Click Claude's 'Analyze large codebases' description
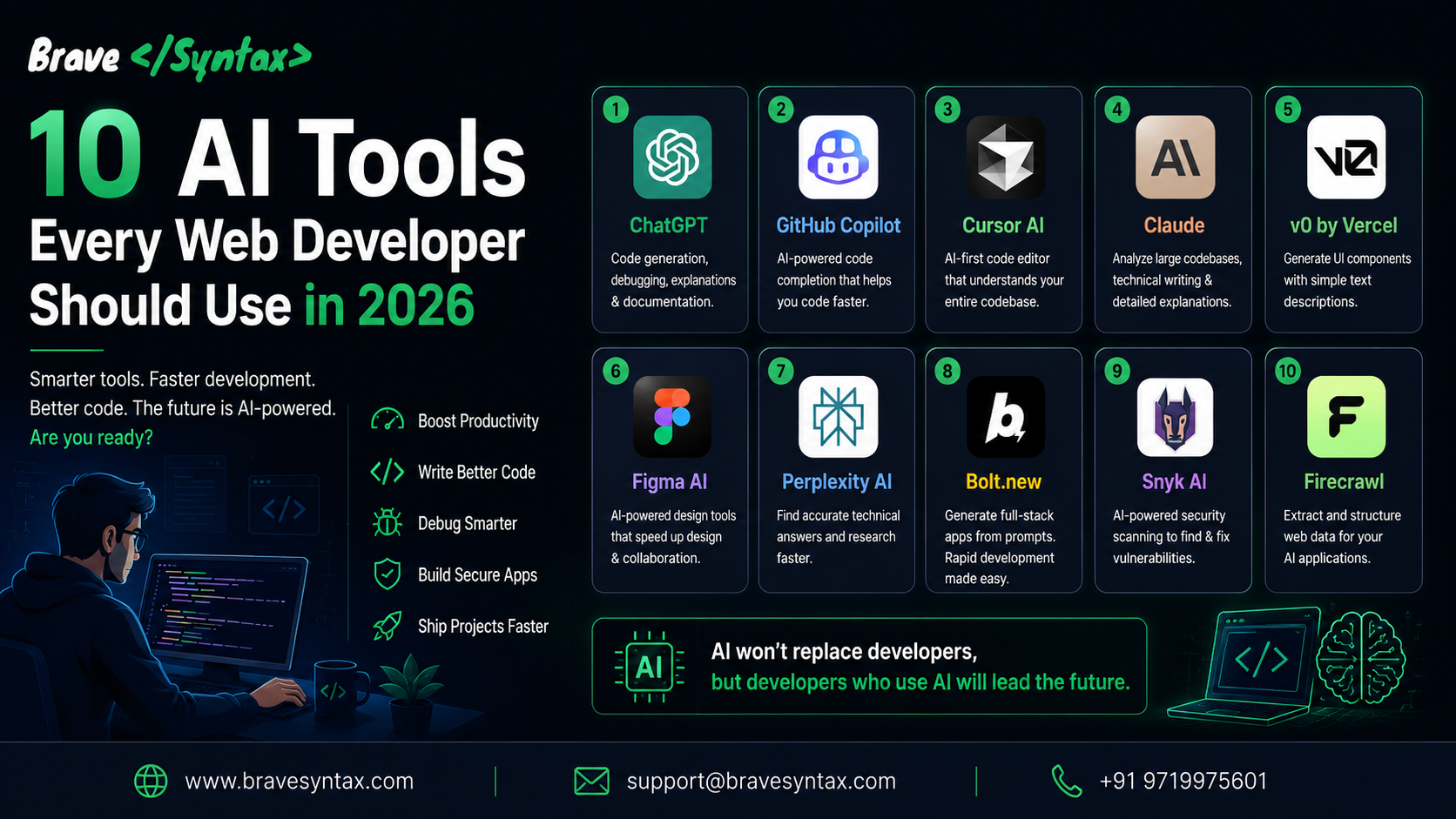Image resolution: width=1456 pixels, height=819 pixels. [x=1176, y=279]
